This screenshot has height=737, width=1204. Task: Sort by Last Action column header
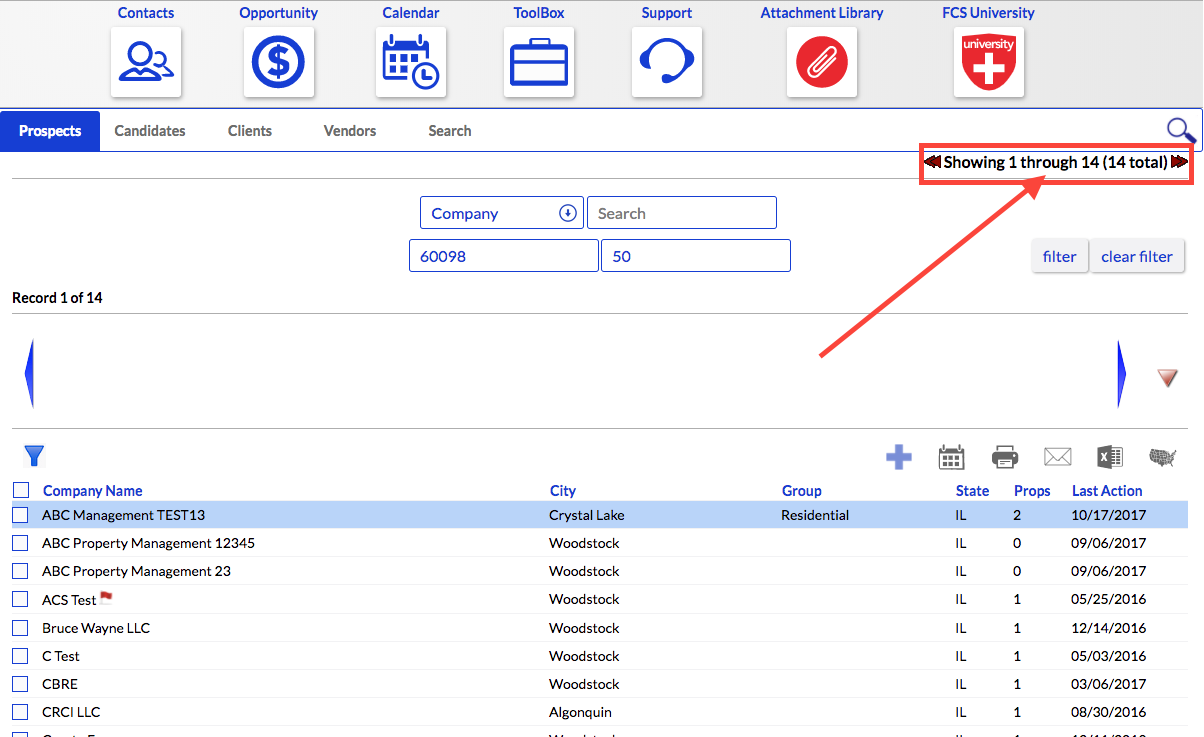pyautogui.click(x=1107, y=490)
